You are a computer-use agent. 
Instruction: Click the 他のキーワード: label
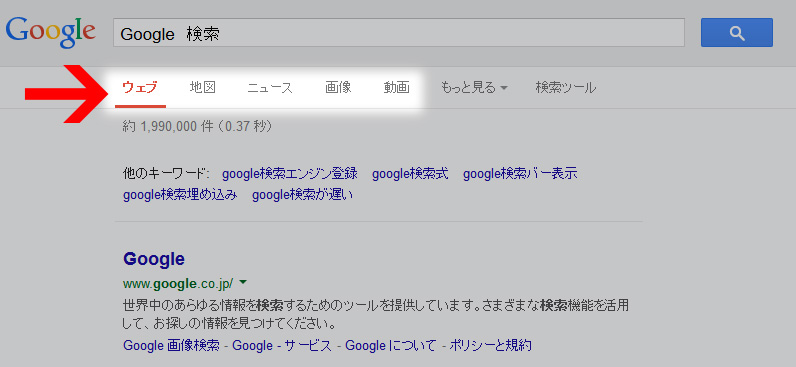pyautogui.click(x=166, y=174)
